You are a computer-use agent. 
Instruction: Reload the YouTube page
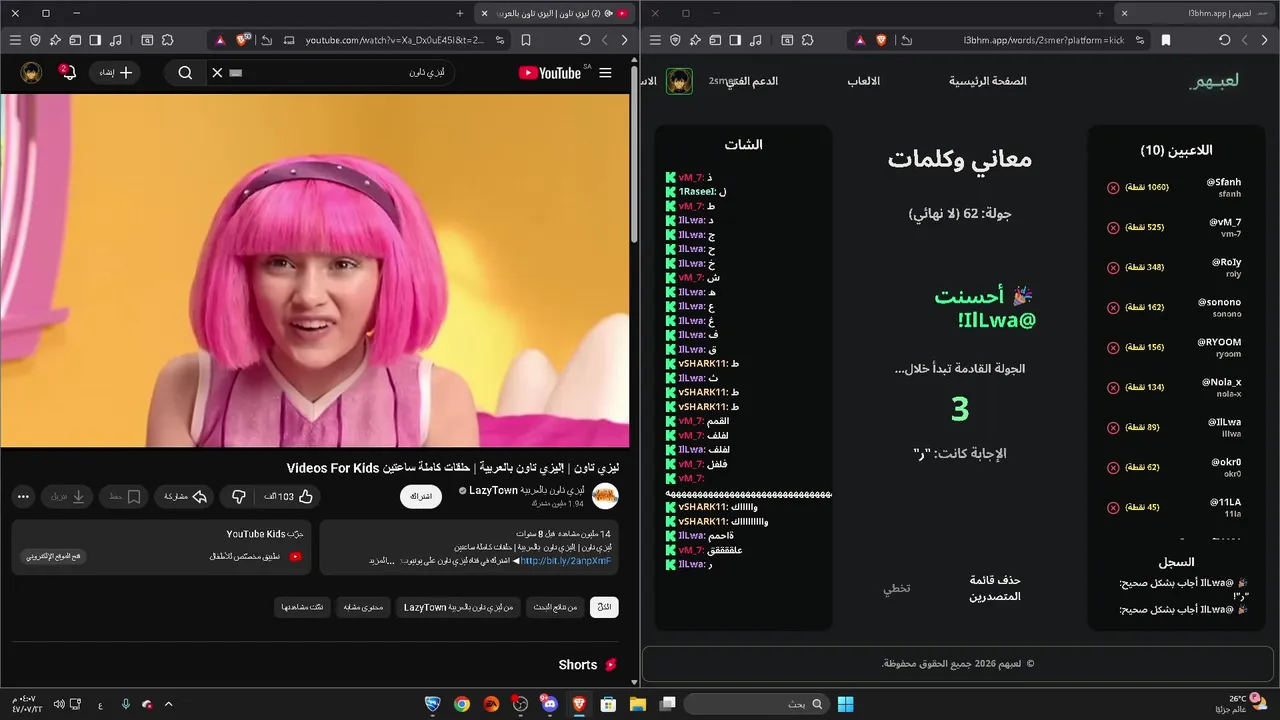(x=585, y=40)
